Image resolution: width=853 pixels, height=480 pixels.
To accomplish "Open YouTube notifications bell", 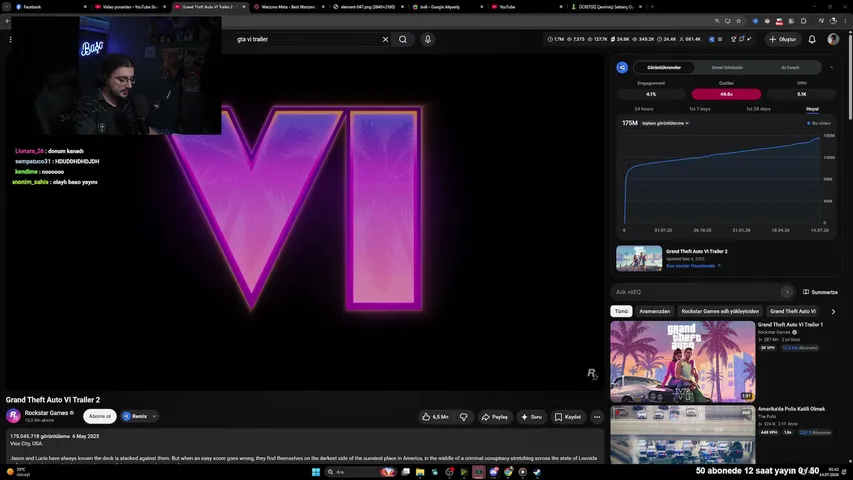I will pyautogui.click(x=812, y=39).
